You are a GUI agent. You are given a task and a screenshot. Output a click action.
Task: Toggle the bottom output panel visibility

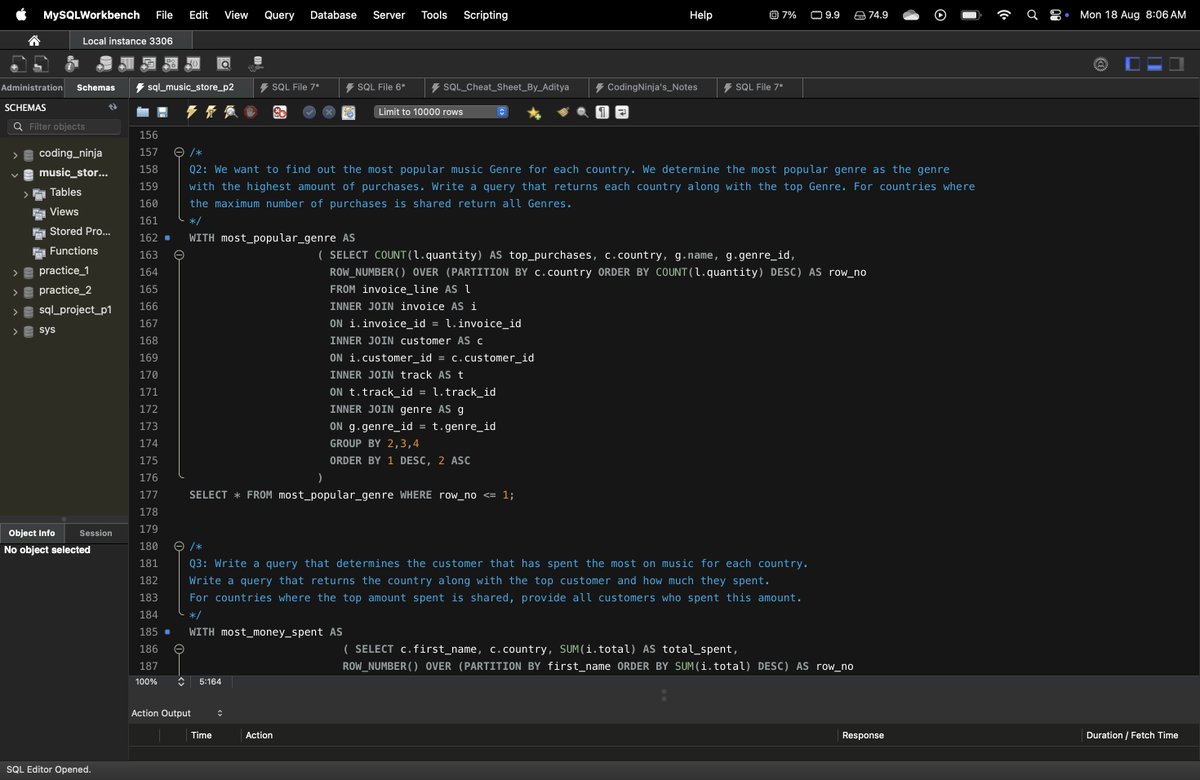point(1154,64)
